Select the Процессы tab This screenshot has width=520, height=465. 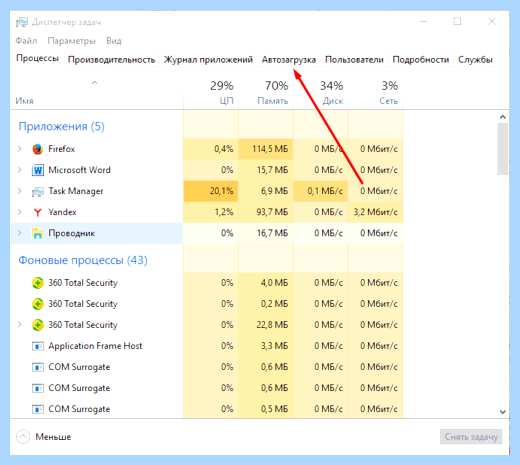pos(37,58)
